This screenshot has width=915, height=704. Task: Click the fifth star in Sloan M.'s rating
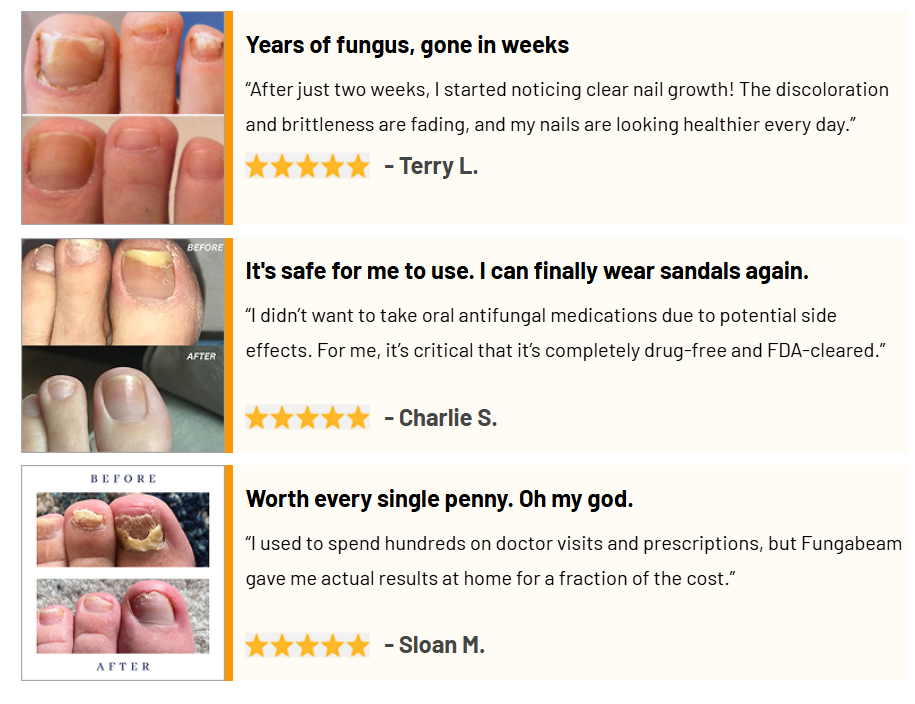(x=358, y=645)
